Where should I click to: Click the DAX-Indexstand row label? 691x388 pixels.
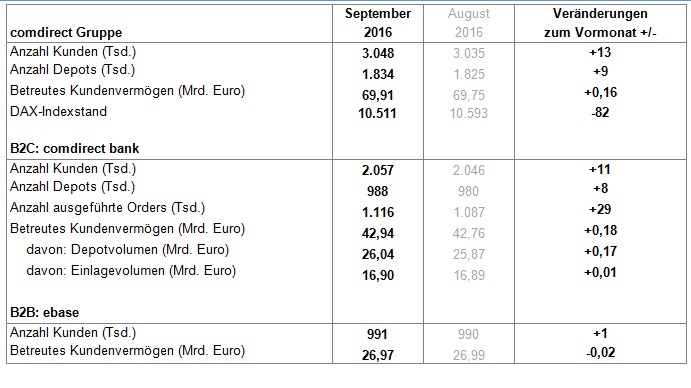(x=59, y=111)
